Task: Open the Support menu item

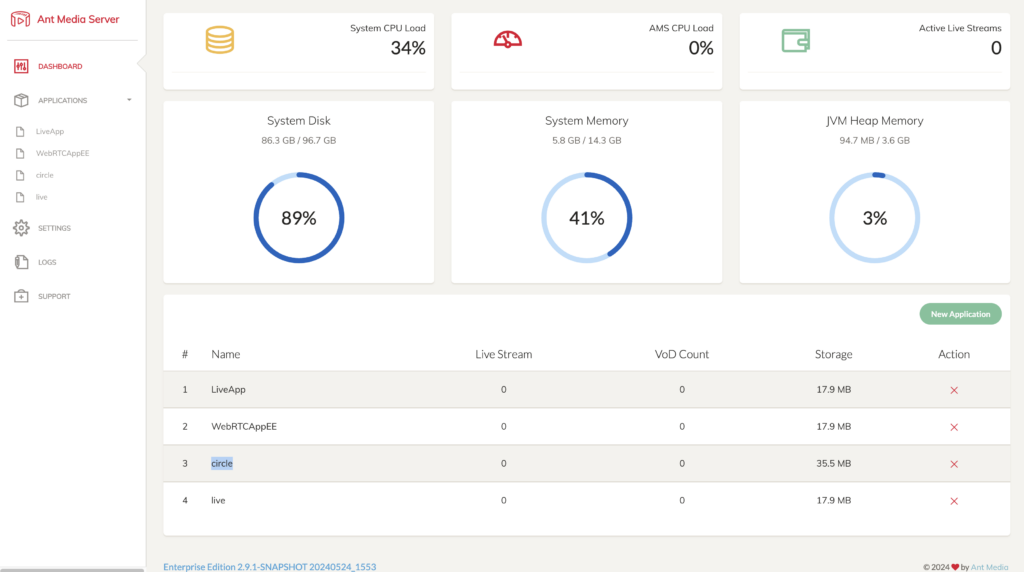Action: click(x=54, y=296)
